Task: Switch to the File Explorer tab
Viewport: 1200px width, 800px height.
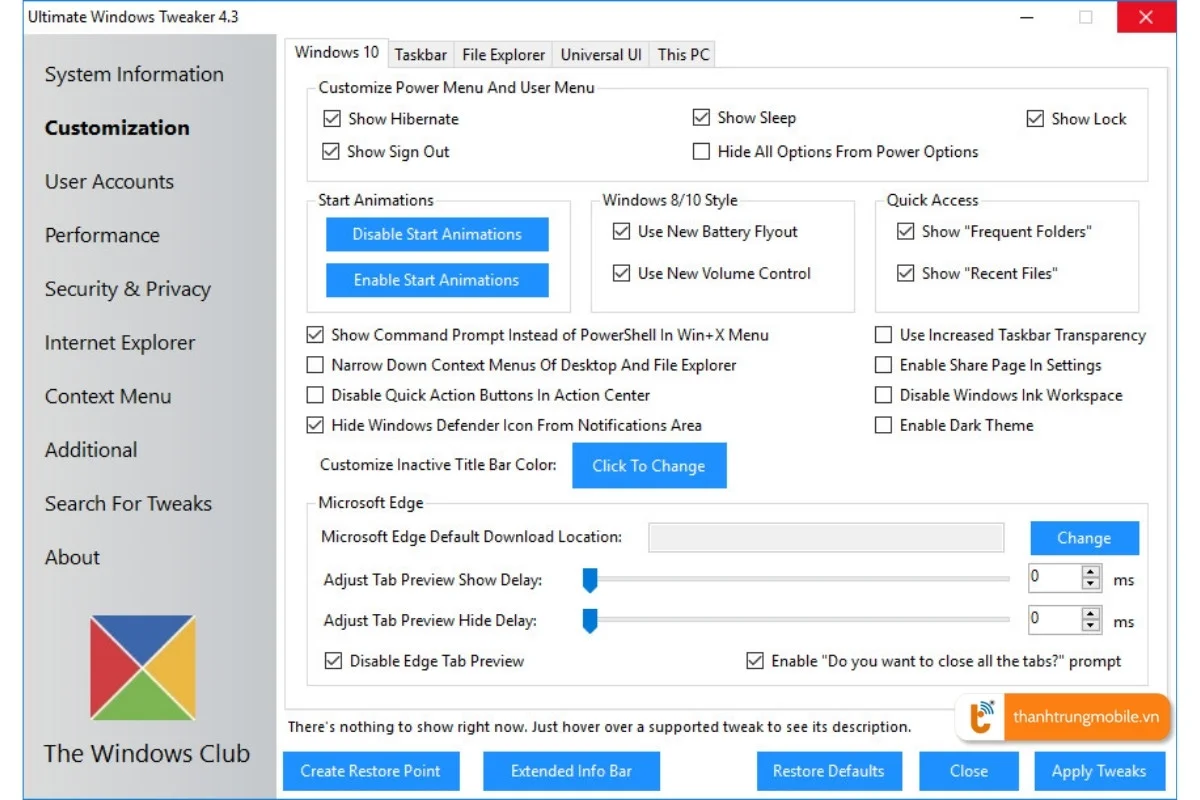Action: coord(504,55)
